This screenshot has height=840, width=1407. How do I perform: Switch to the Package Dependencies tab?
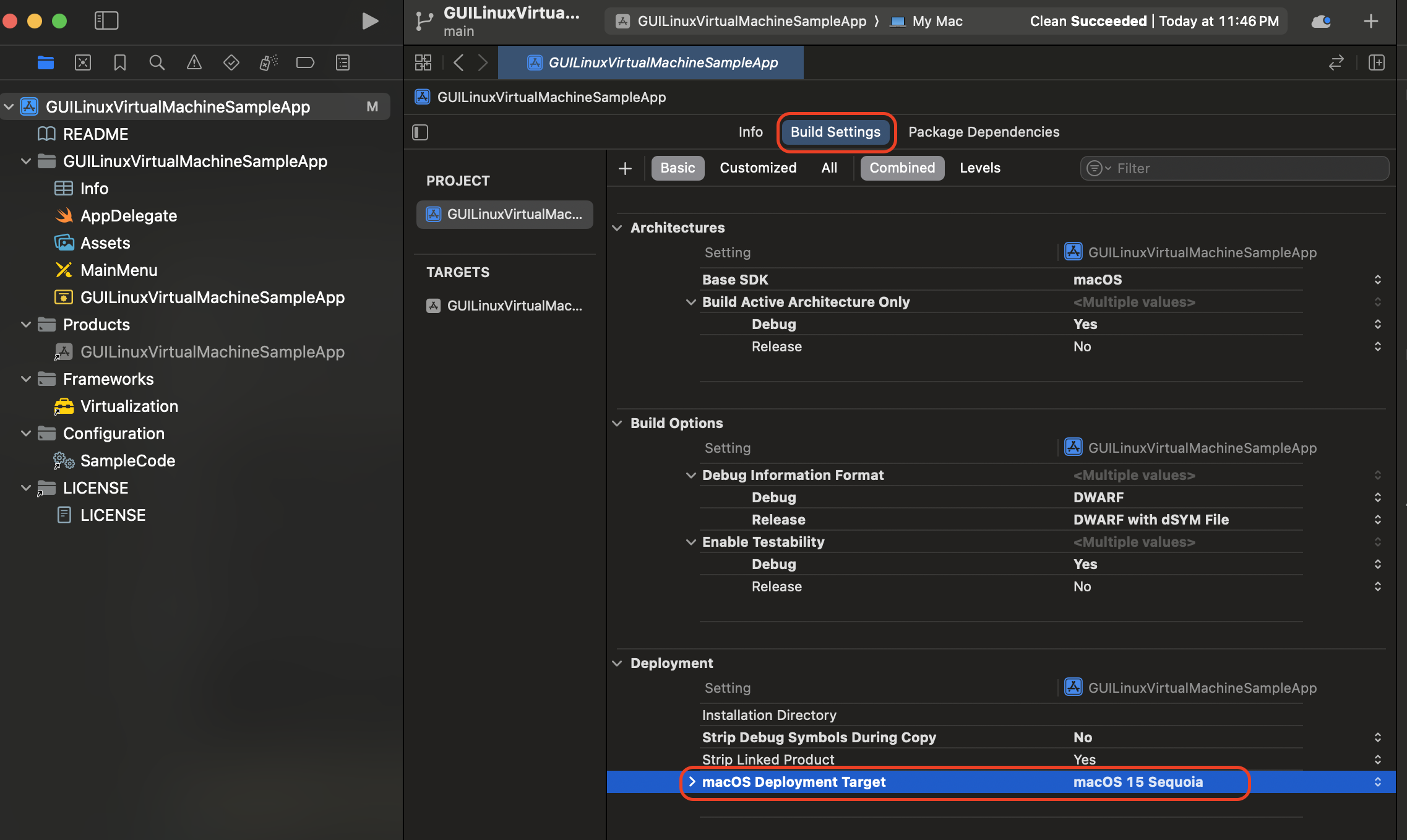pos(984,132)
